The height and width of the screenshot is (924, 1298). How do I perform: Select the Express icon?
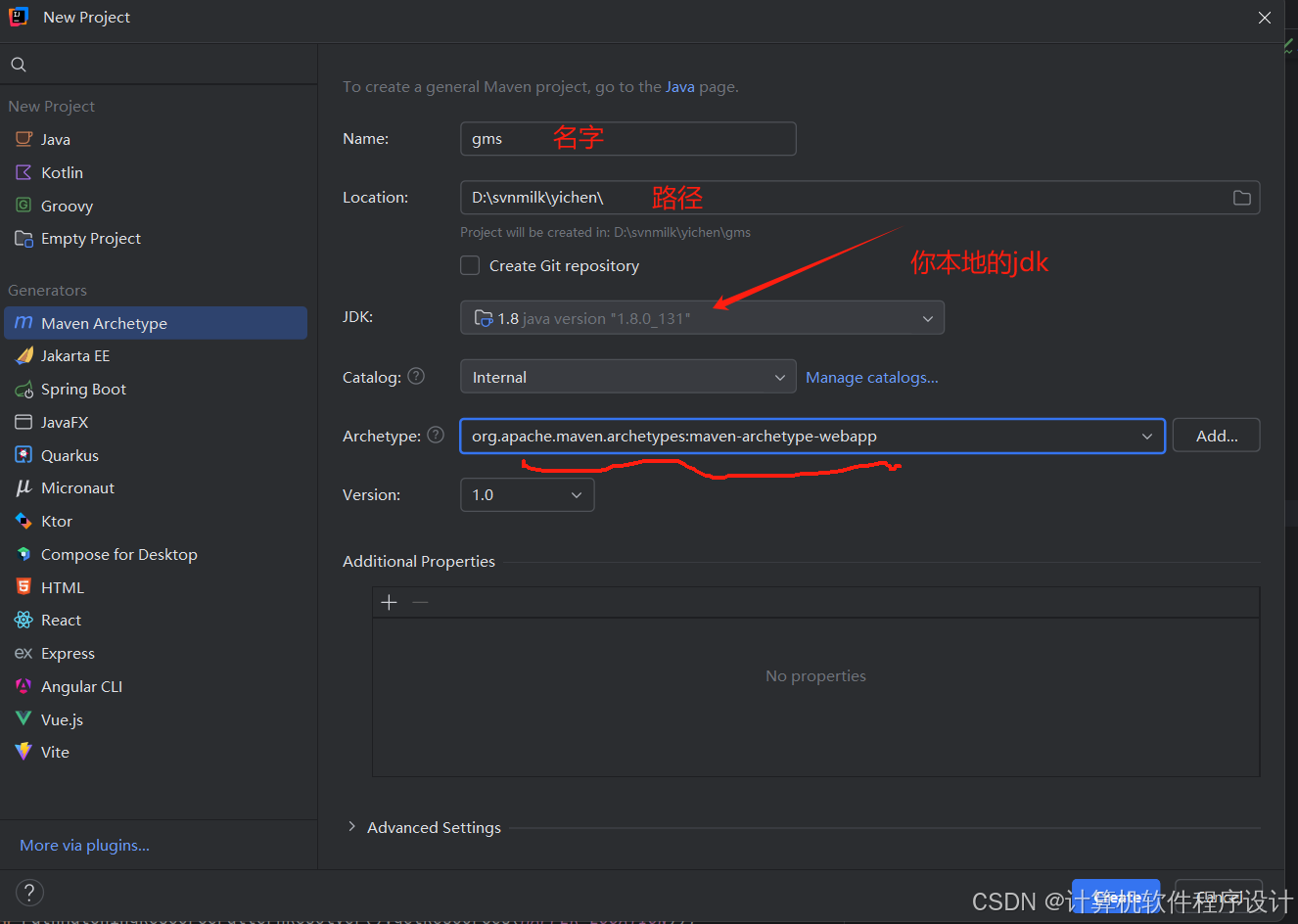(x=24, y=653)
